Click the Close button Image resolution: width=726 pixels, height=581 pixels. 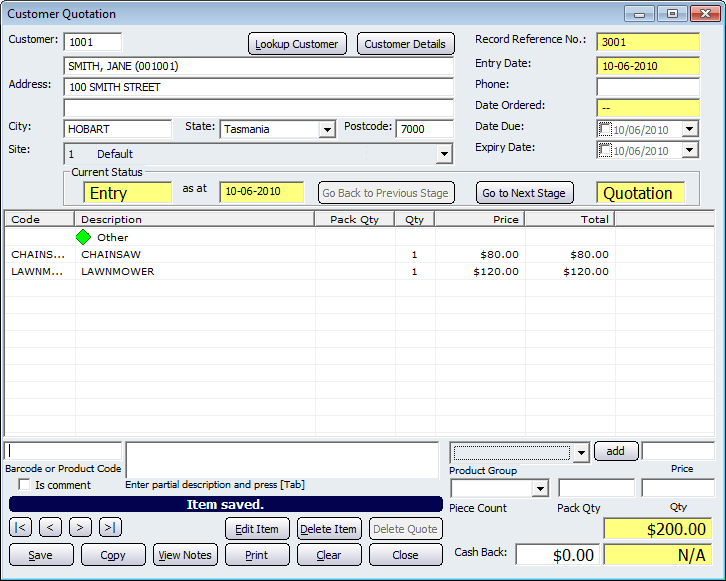[x=406, y=555]
